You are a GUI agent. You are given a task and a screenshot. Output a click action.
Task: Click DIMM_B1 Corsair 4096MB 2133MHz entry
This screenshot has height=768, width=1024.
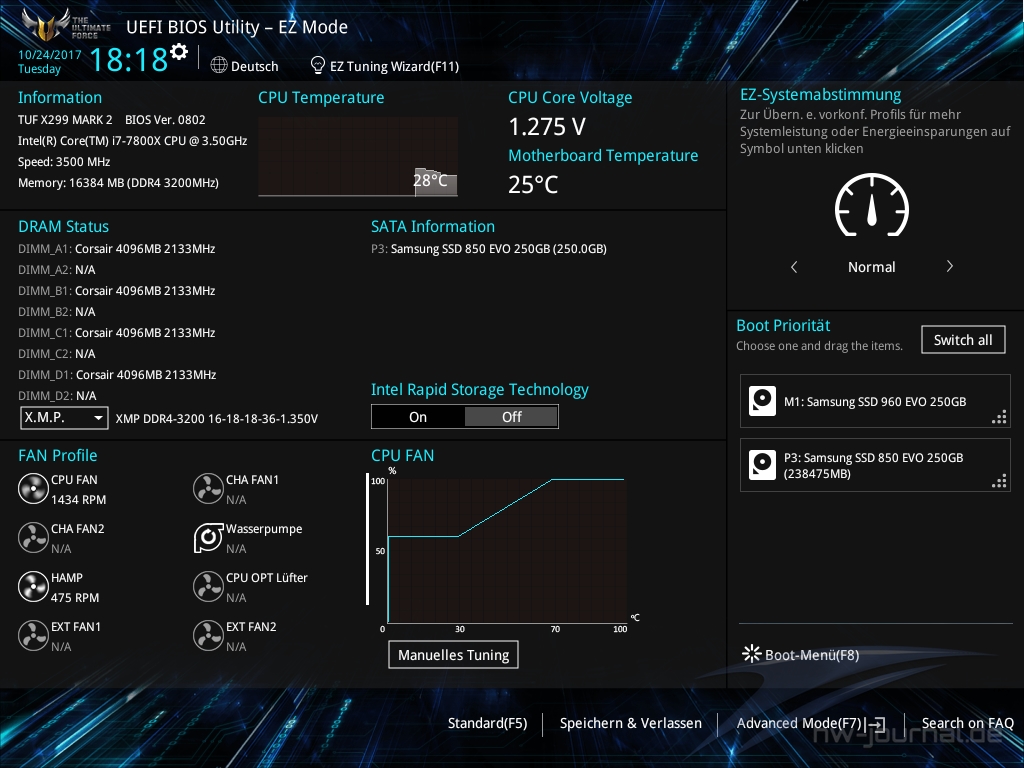[x=117, y=291]
